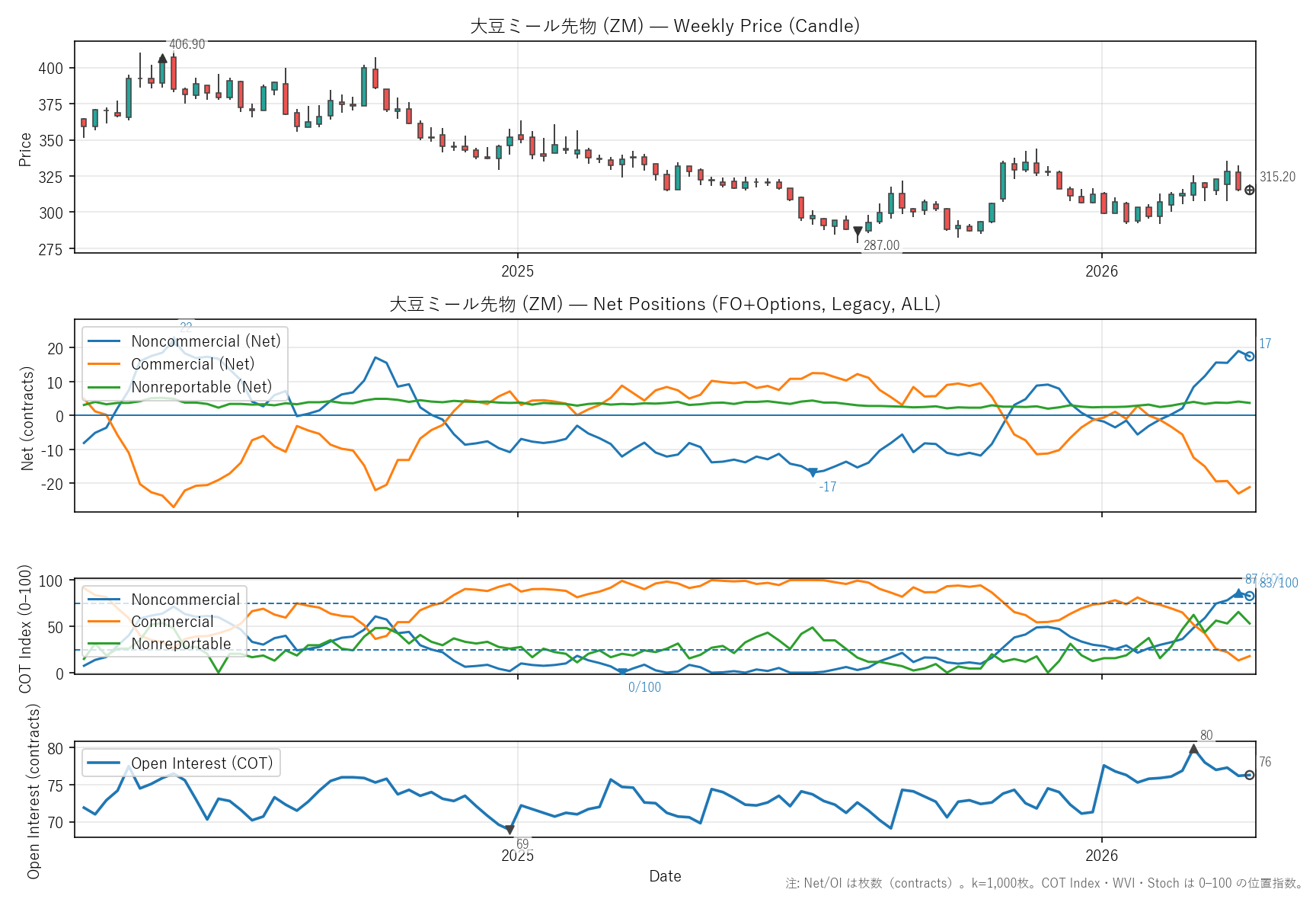Click the orange Commercial (Net) legend line swatch
The width and height of the screenshot is (1316, 899).
(104, 364)
